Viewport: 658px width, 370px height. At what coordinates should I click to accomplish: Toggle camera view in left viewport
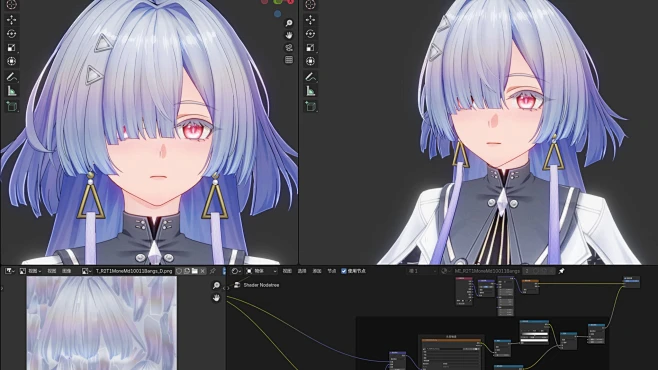tap(289, 47)
